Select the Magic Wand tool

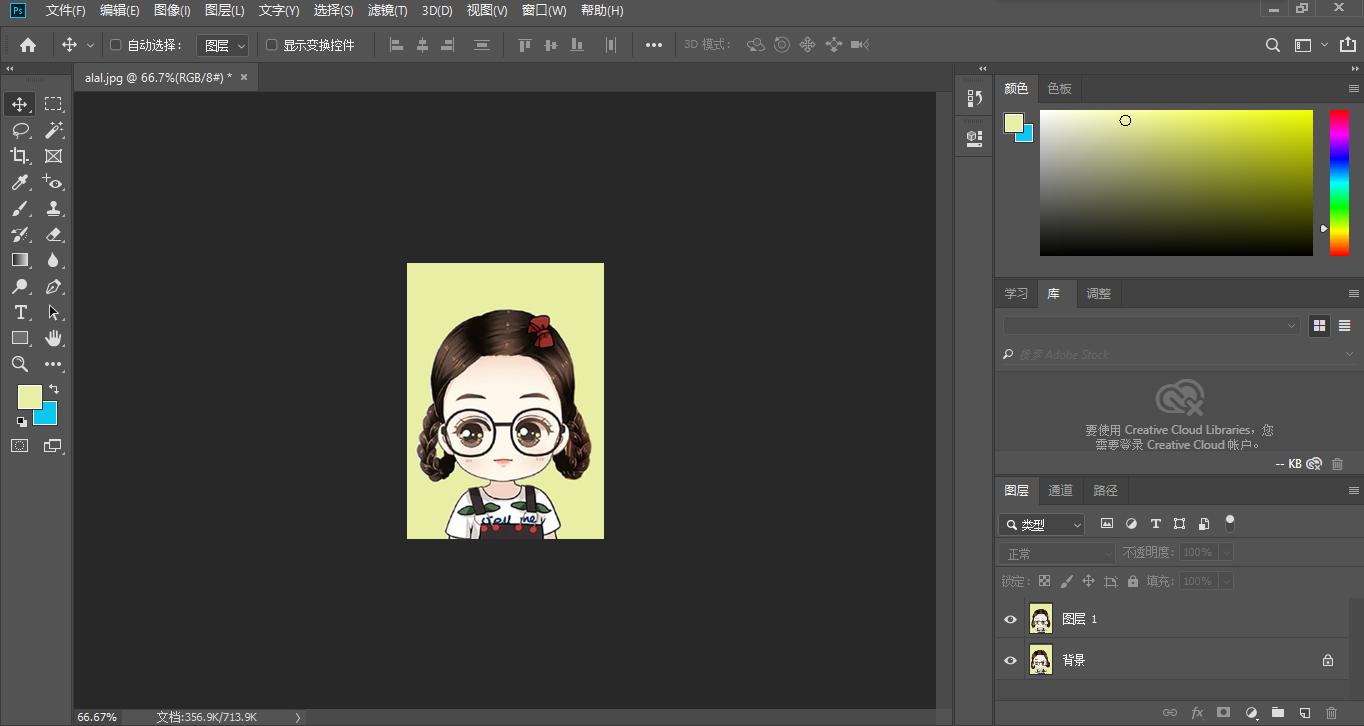tap(54, 130)
